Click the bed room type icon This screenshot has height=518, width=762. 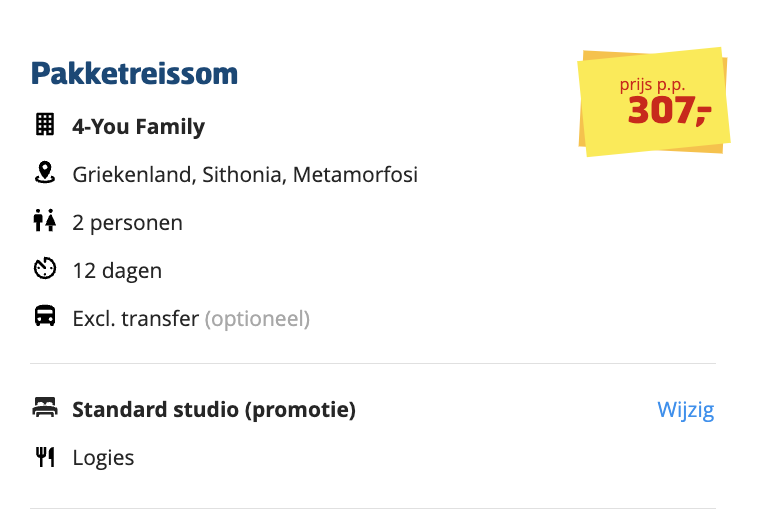(44, 408)
